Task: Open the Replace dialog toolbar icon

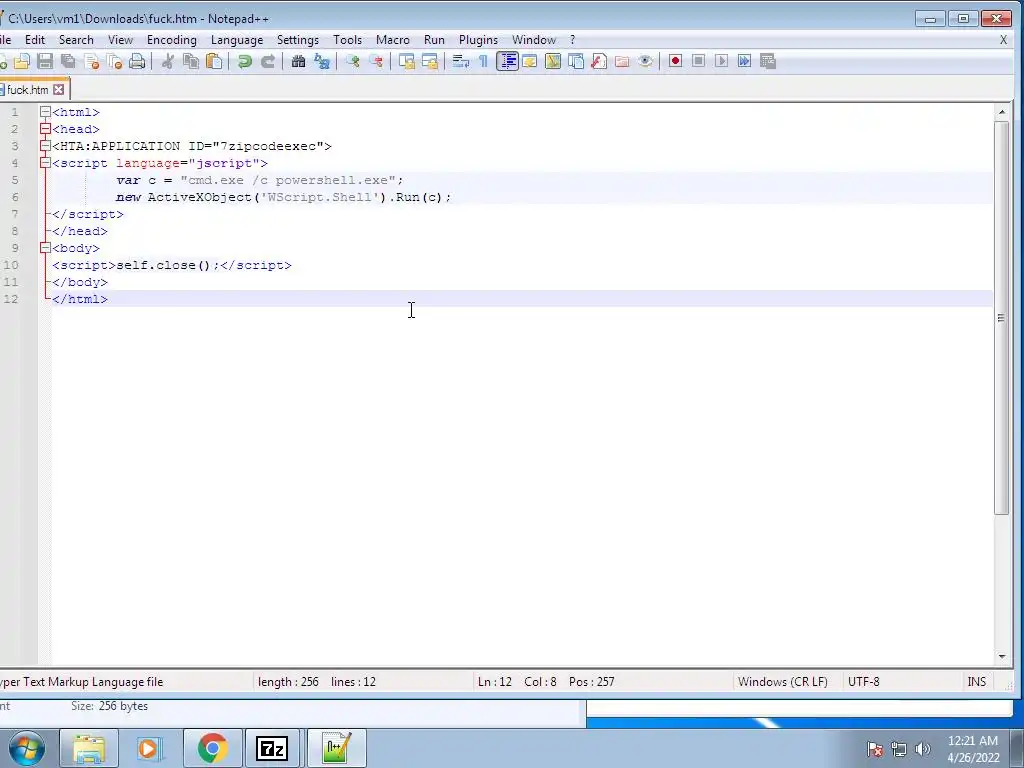Action: point(322,61)
